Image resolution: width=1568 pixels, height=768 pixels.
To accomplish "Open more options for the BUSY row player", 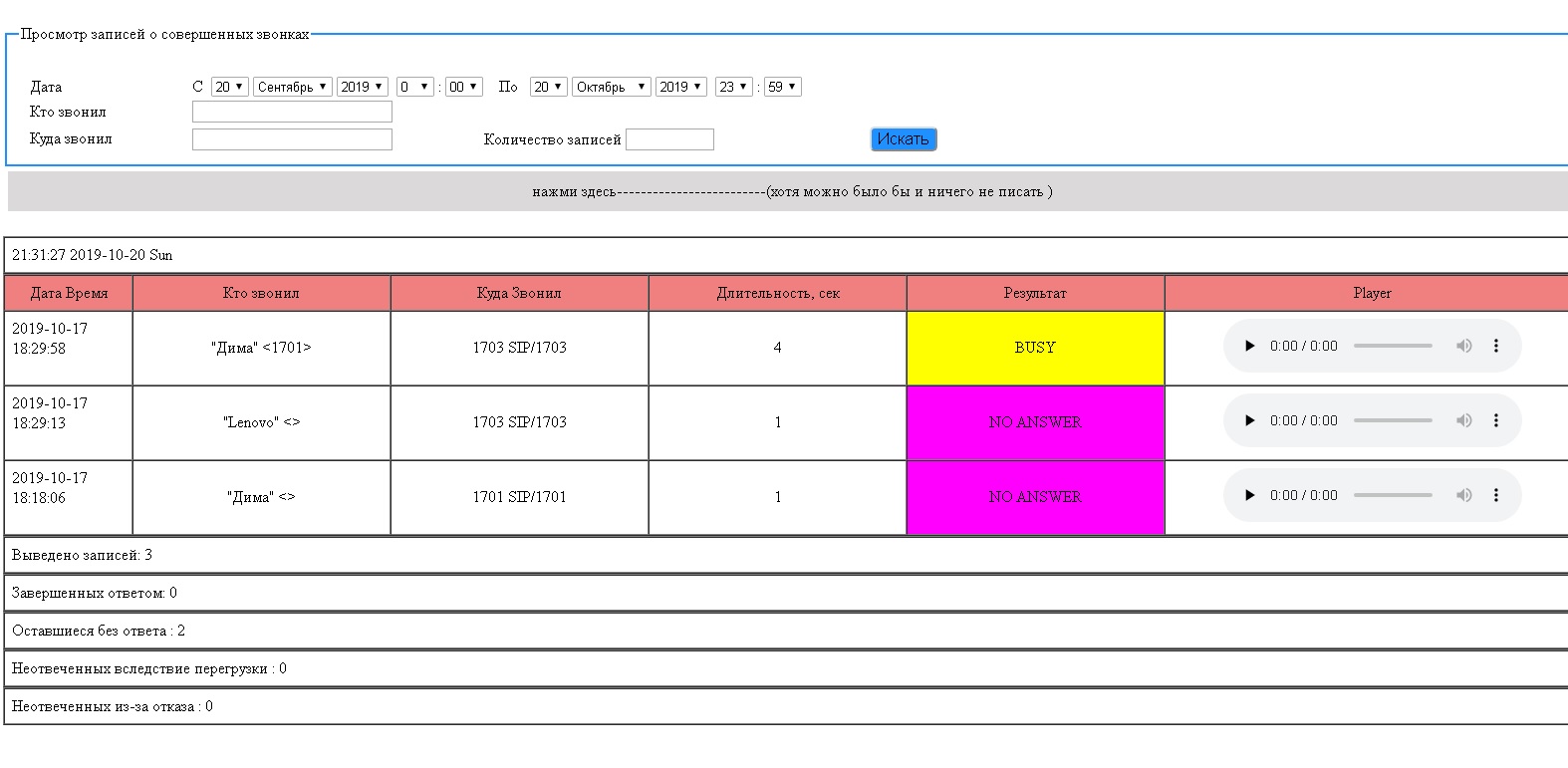I will coord(1495,347).
